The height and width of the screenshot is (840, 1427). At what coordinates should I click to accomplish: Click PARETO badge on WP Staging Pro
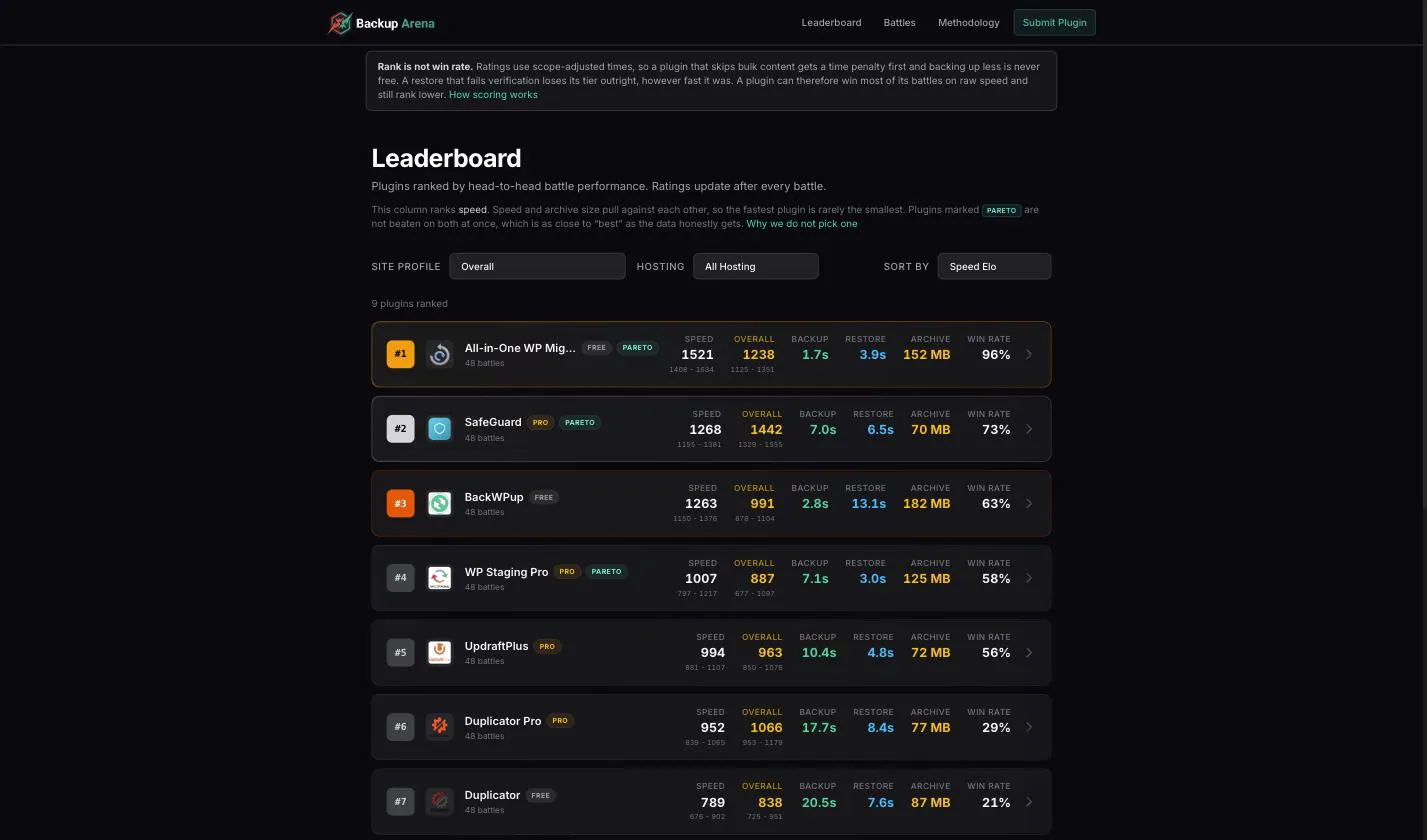[x=606, y=572]
